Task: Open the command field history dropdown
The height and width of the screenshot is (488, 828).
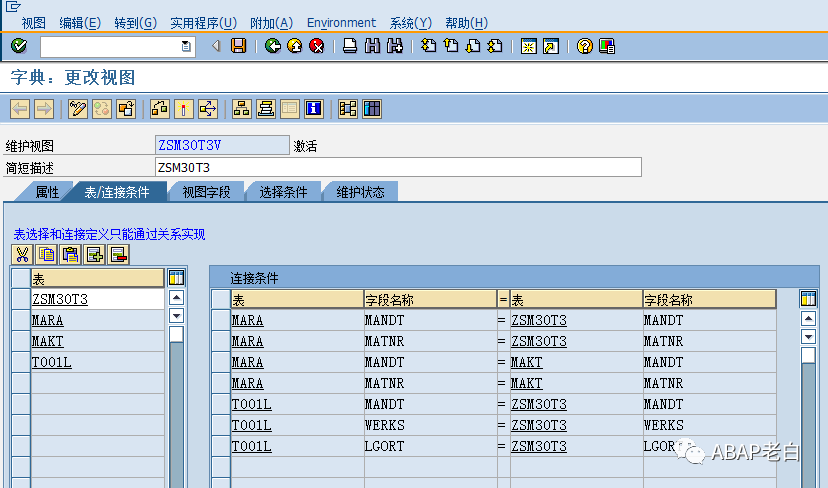Action: (x=186, y=46)
